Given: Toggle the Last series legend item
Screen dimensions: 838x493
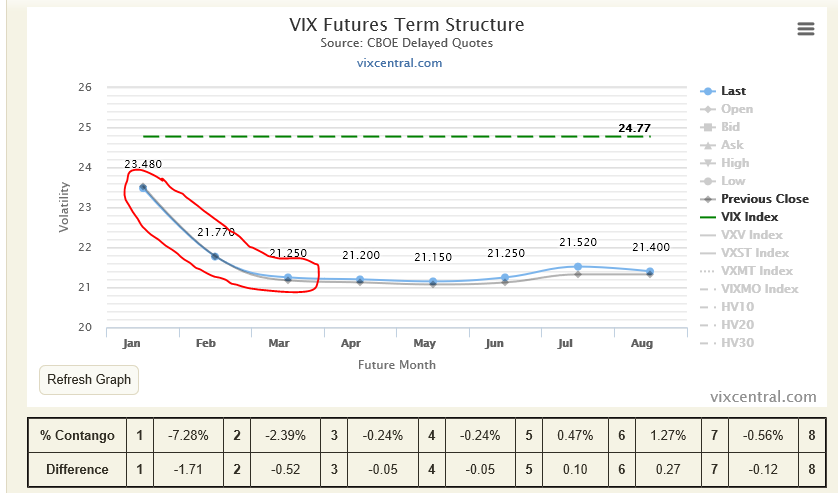Looking at the screenshot, I should [733, 91].
